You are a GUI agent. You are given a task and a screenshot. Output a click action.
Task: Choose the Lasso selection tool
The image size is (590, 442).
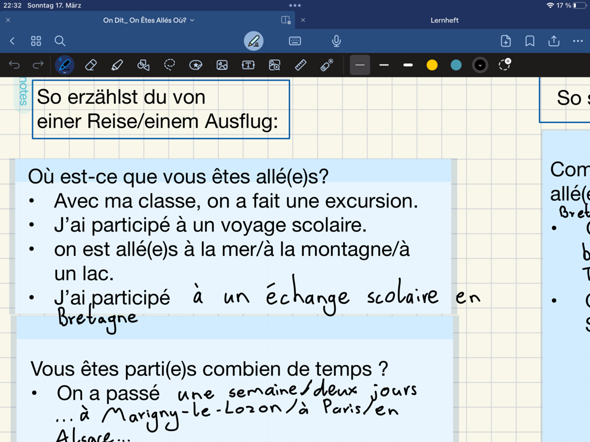click(169, 65)
